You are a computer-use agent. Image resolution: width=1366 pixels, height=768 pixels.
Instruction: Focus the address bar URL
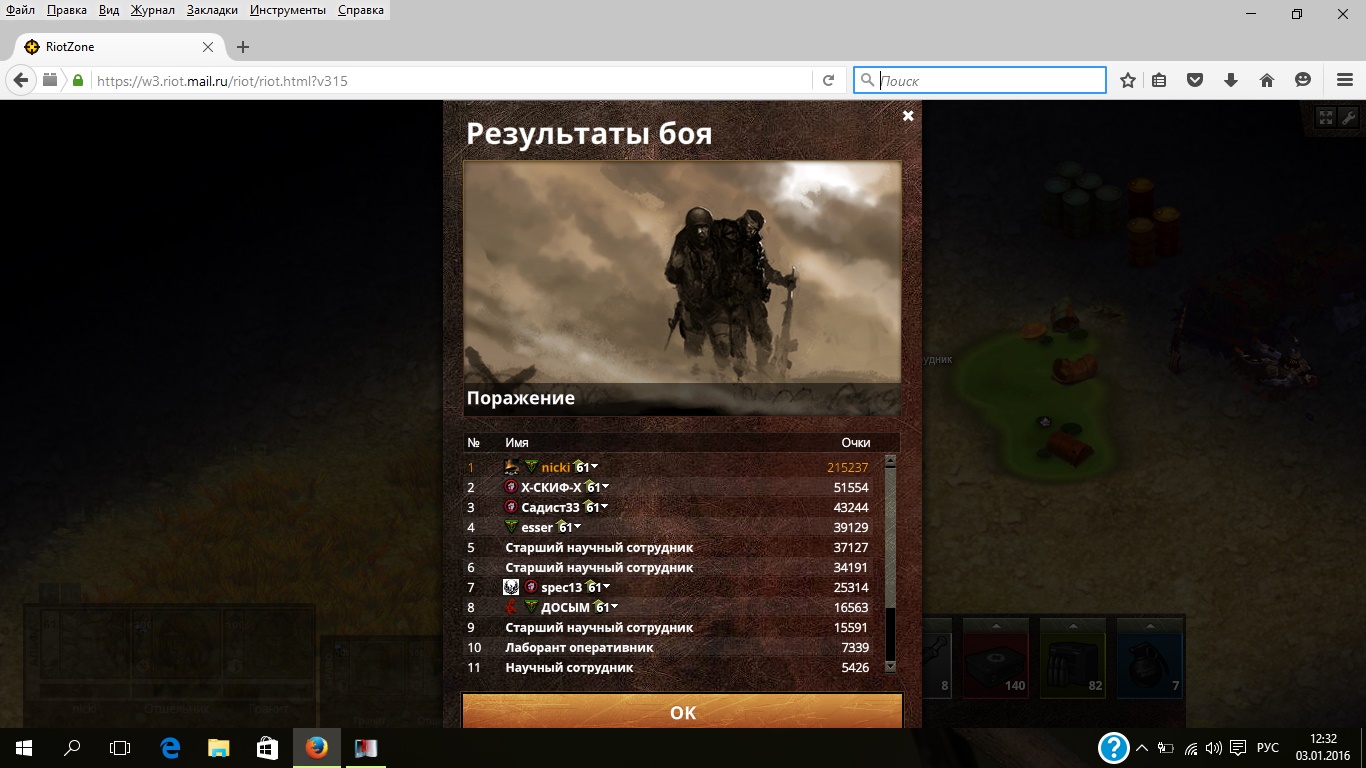click(450, 81)
